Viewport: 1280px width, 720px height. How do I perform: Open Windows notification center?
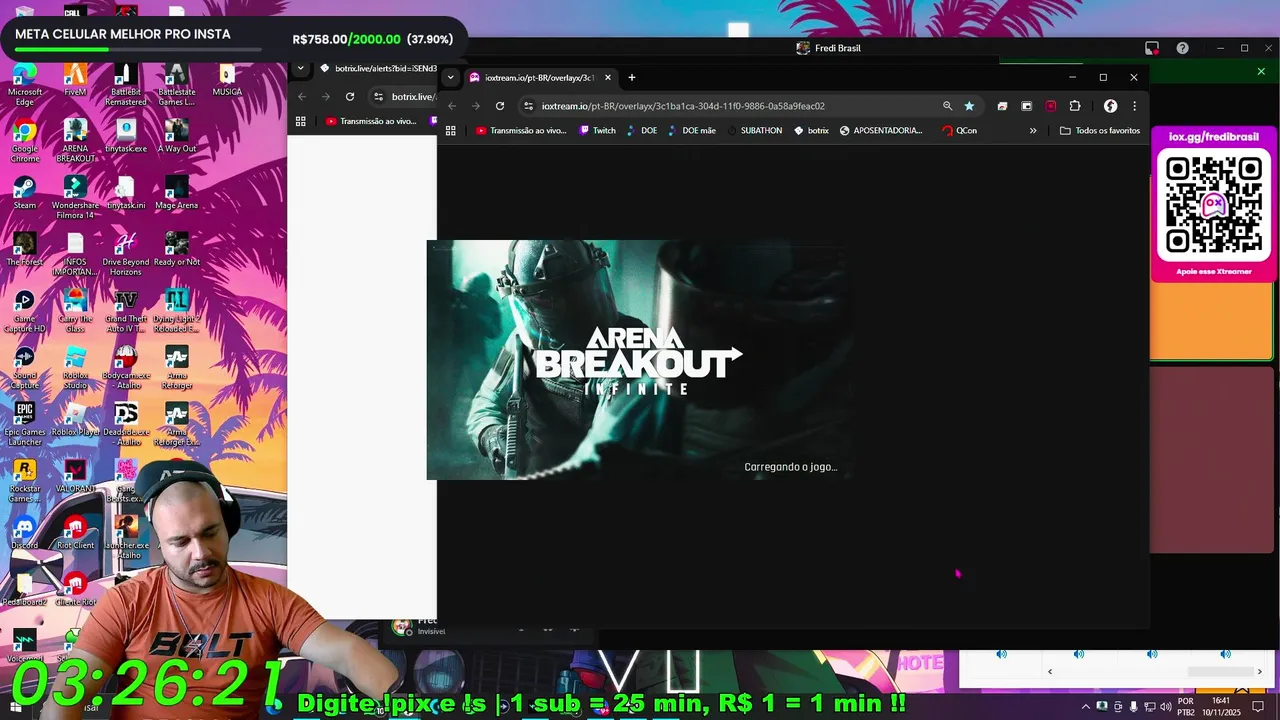[x=1259, y=707]
